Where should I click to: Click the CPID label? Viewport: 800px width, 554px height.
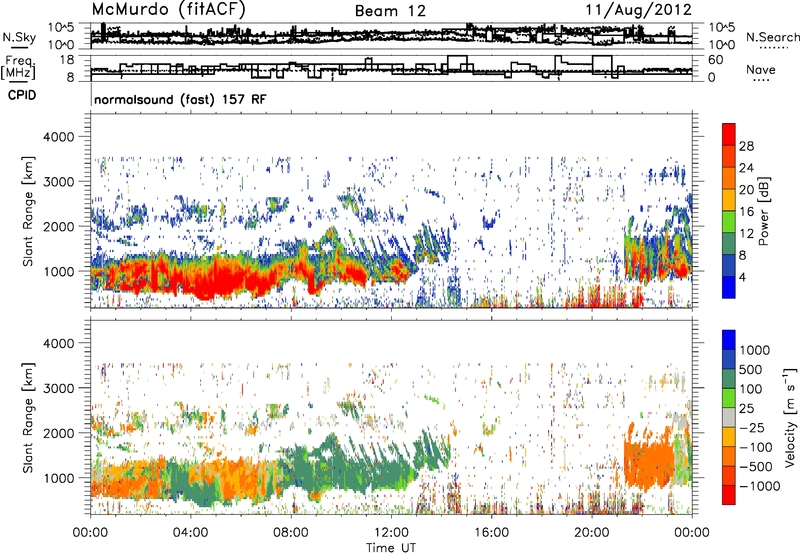click(22, 95)
